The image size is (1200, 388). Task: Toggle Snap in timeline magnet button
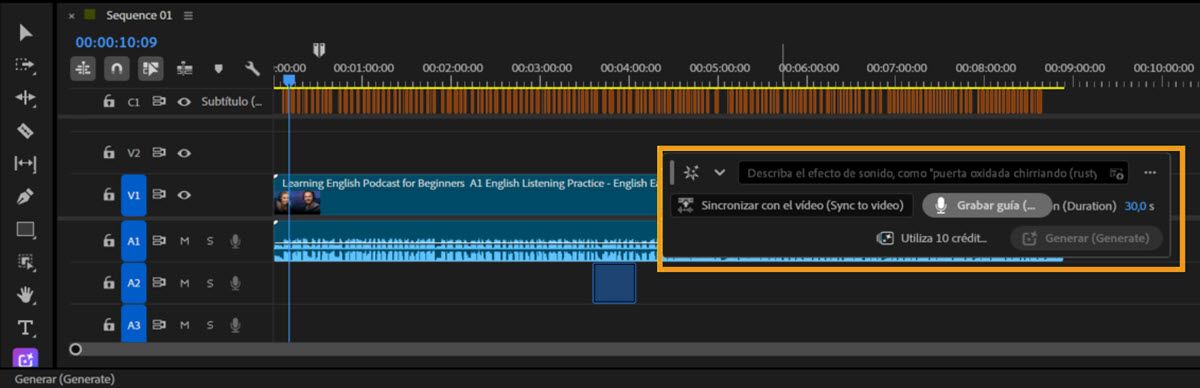pos(117,69)
